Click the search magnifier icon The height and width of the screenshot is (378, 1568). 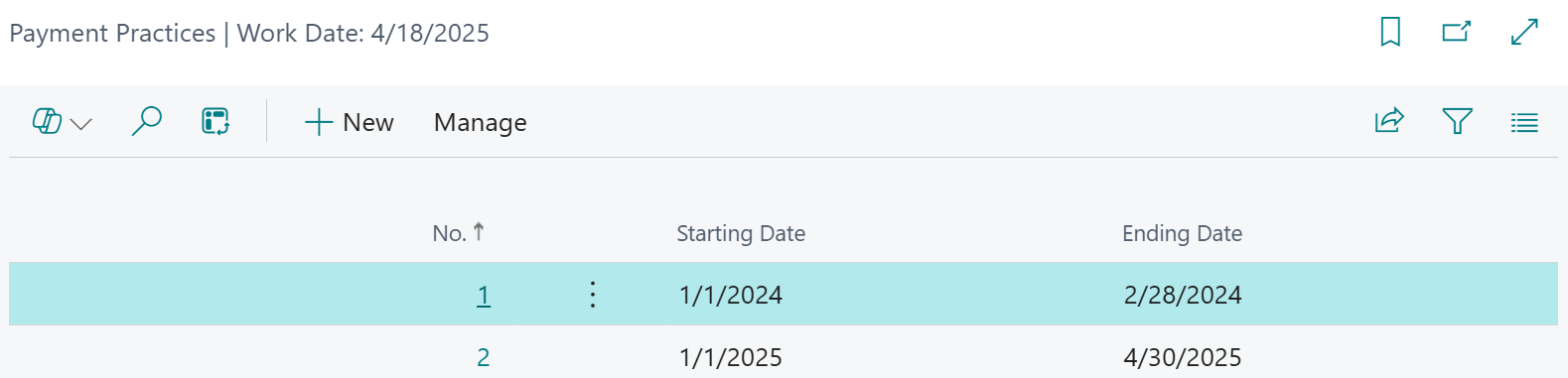tap(147, 121)
